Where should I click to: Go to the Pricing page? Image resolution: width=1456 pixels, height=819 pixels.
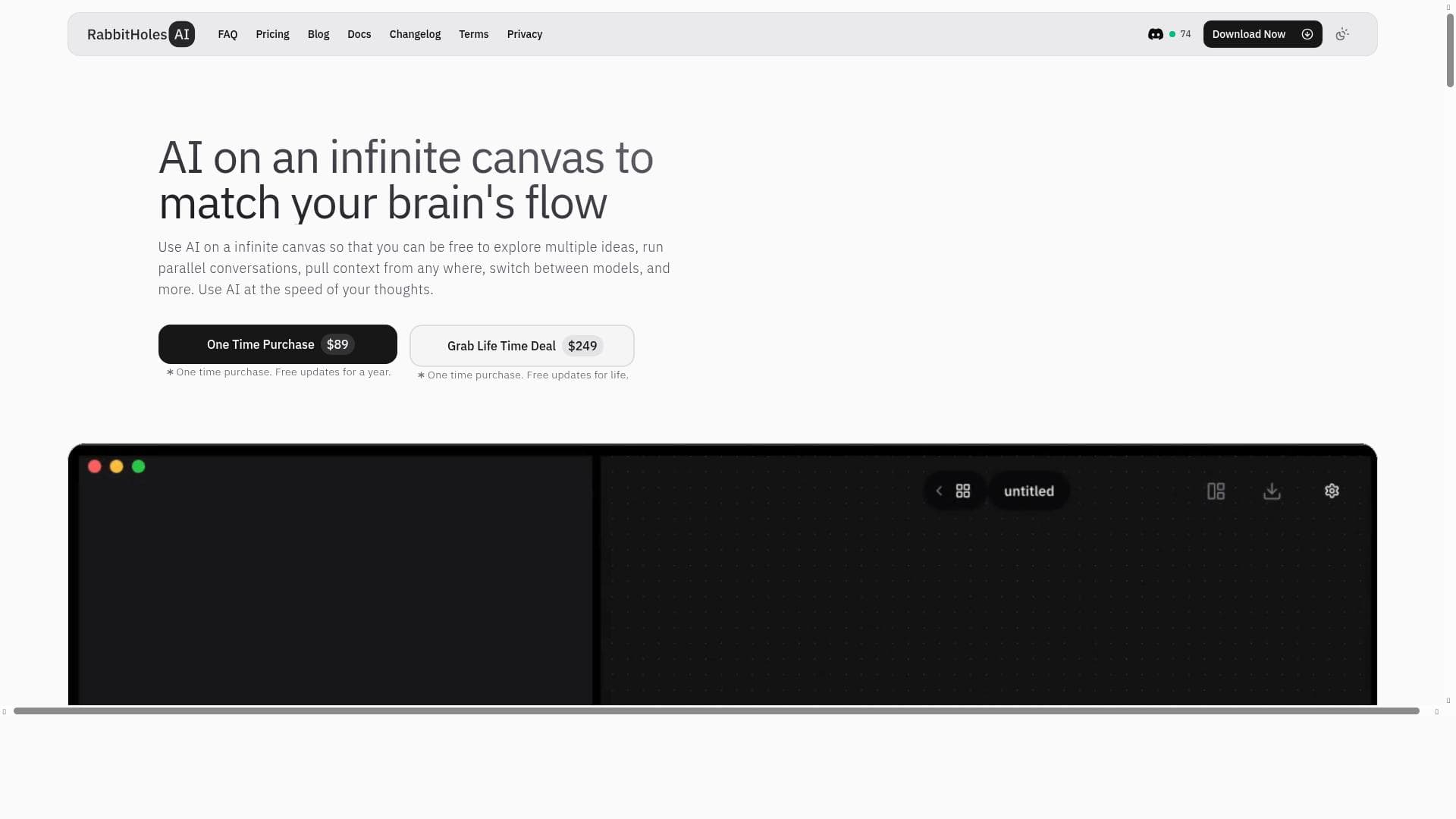point(272,34)
